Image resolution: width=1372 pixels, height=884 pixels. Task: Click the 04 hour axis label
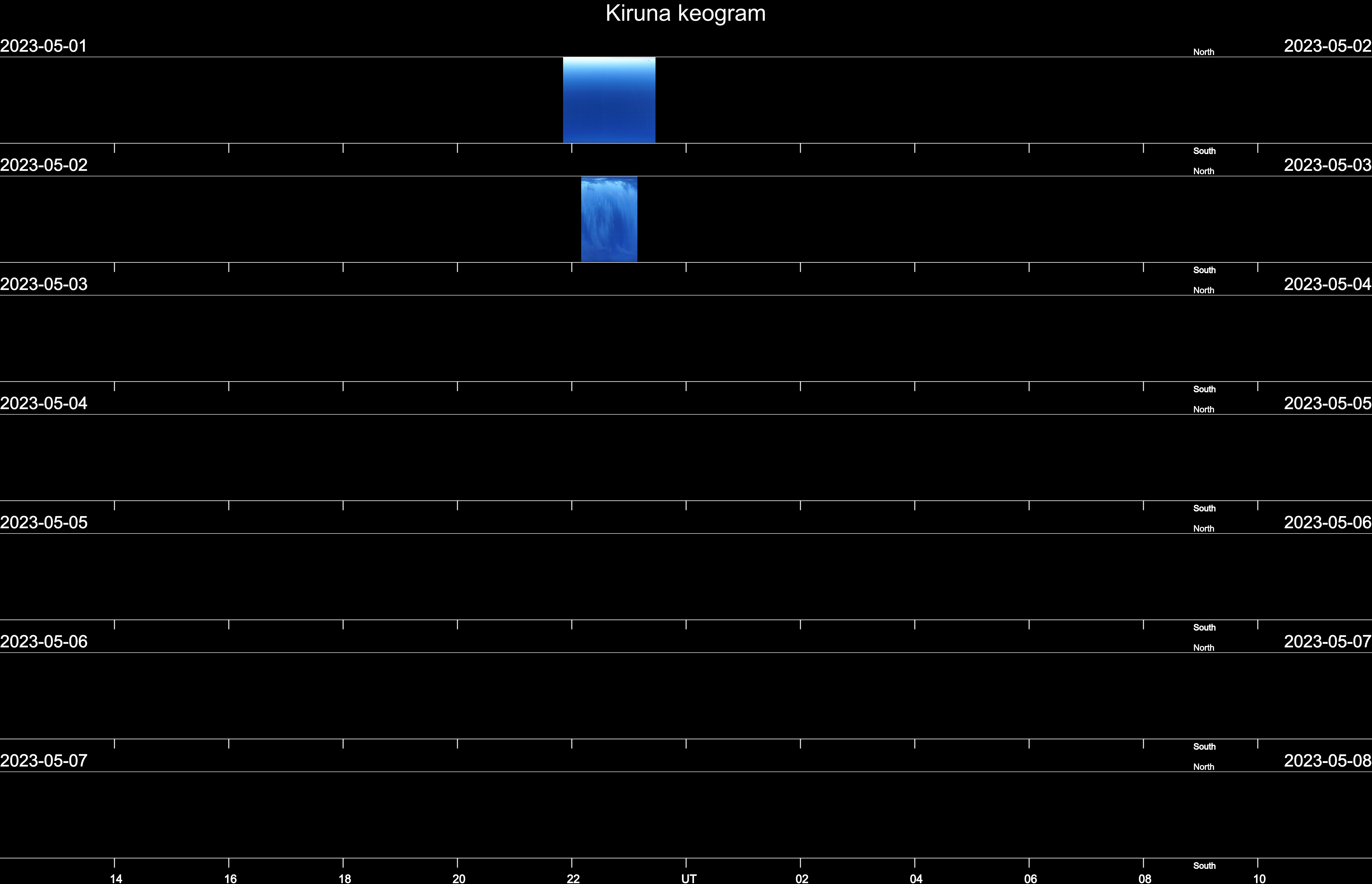(x=916, y=878)
